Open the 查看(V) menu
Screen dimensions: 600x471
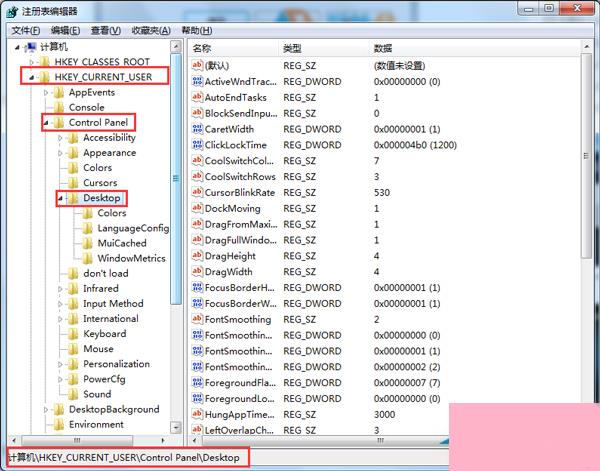(x=106, y=30)
